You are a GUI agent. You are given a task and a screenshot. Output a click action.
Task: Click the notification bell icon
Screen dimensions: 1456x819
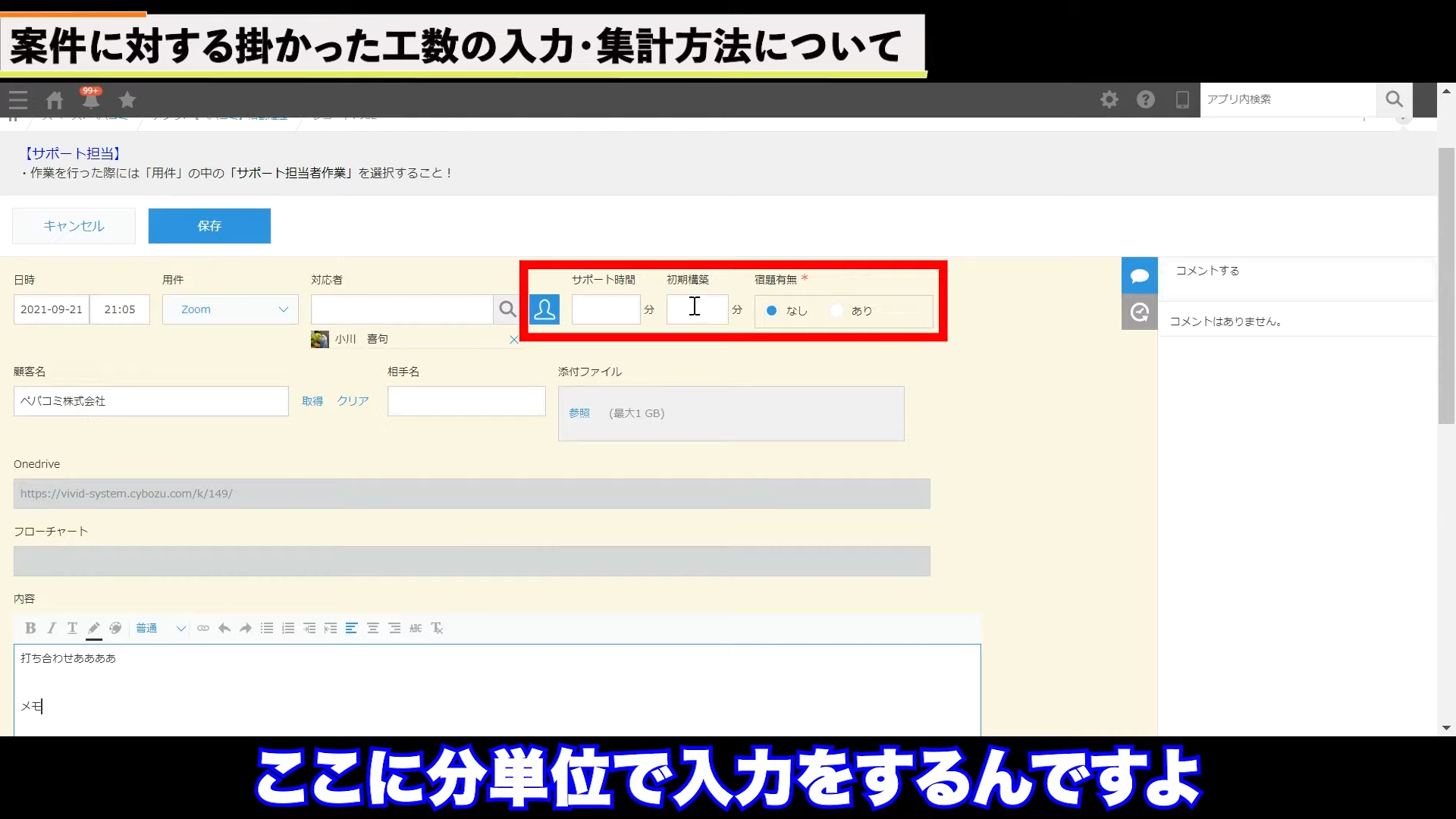pos(91,99)
